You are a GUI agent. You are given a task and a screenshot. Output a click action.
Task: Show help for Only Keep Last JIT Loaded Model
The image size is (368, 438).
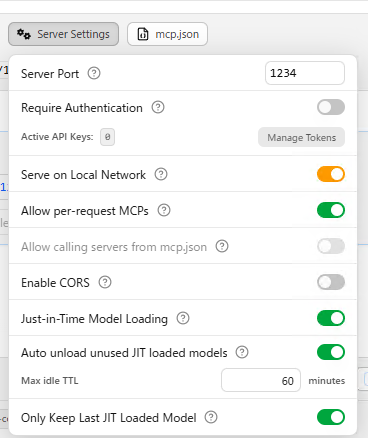pos(211,417)
